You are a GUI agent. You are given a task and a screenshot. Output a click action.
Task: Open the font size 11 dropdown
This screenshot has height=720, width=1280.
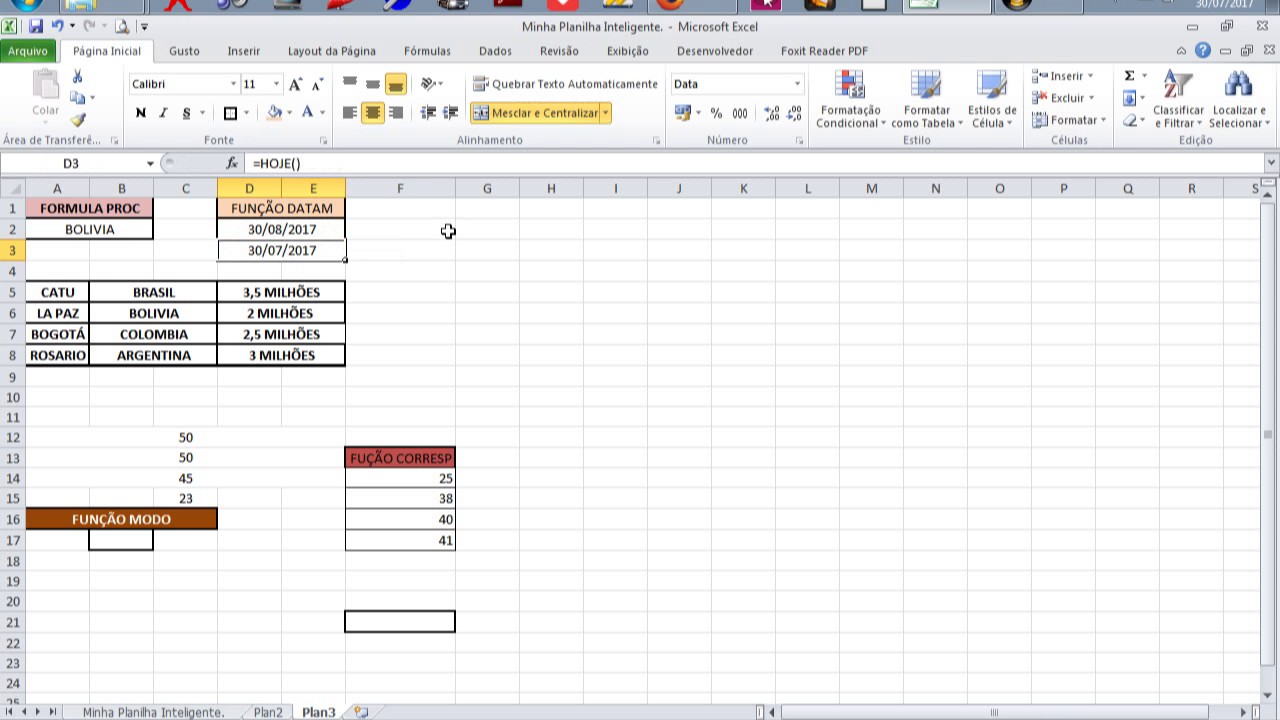point(276,84)
